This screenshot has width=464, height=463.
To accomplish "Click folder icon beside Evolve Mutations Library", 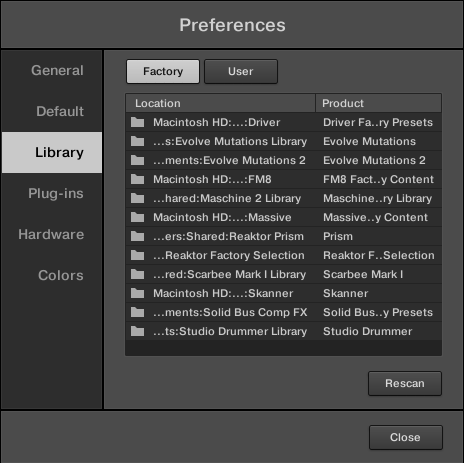I will tap(137, 141).
